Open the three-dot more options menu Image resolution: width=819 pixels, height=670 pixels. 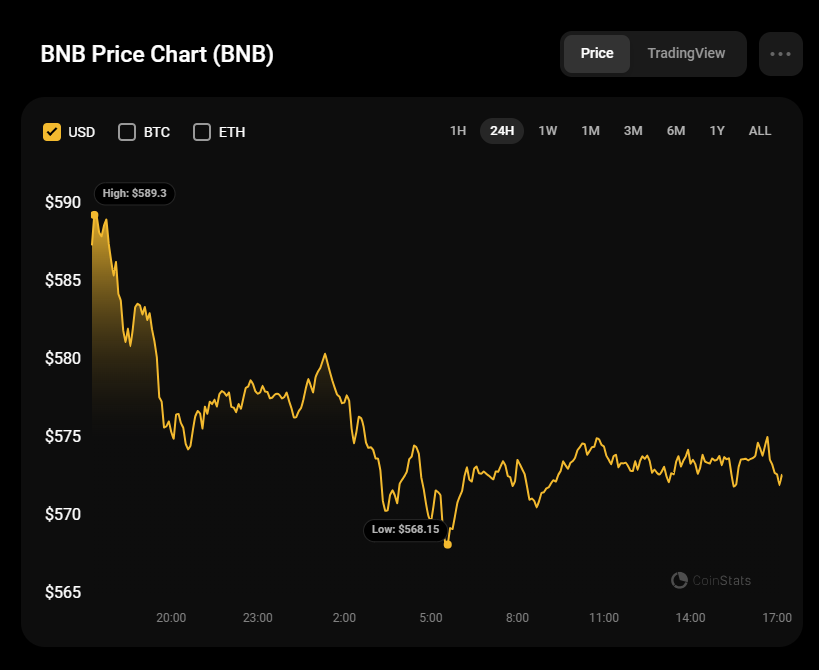pos(780,54)
